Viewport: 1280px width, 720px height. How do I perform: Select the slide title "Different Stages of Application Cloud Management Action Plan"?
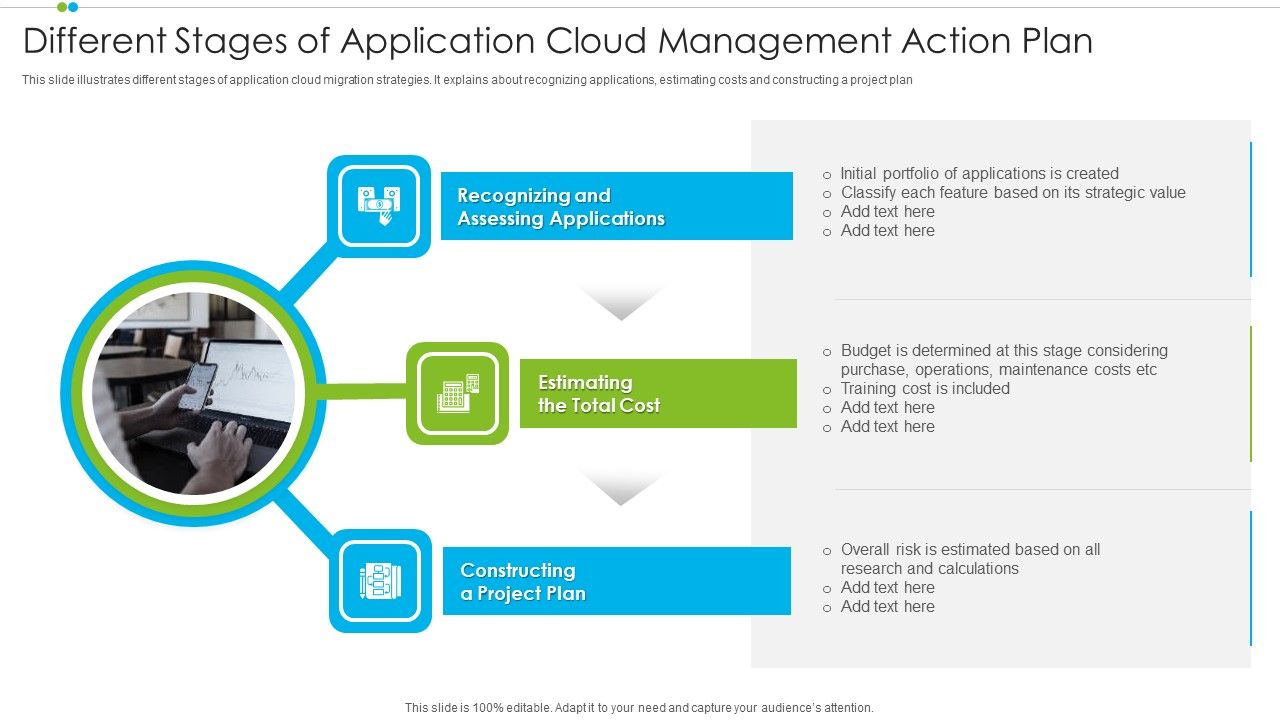pos(558,41)
